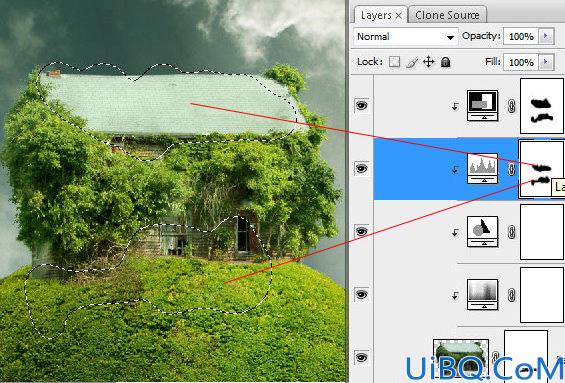
Task: Click mask thumbnail of top adjustment layer
Action: click(x=542, y=106)
